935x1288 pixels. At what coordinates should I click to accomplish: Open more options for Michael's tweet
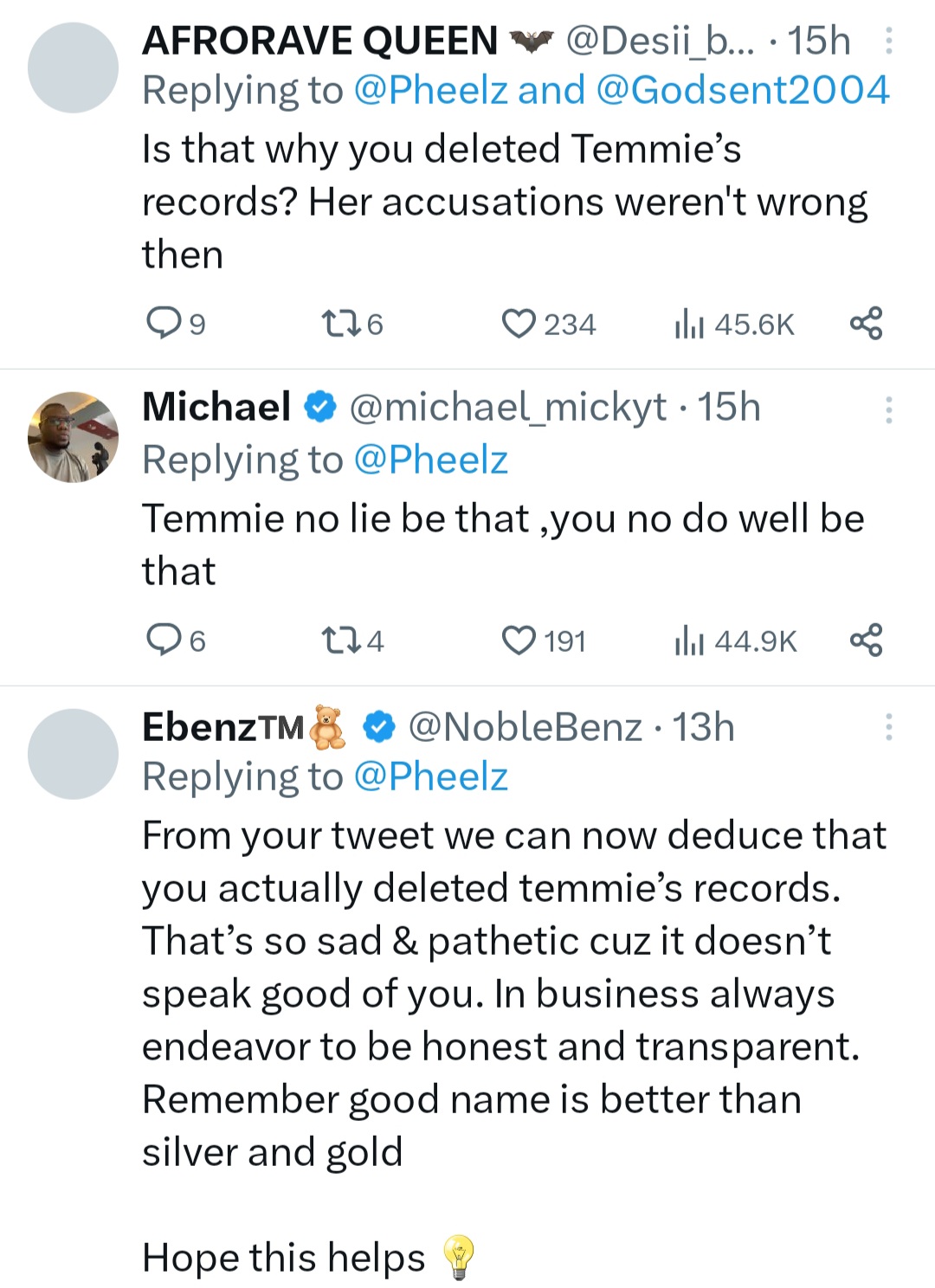coord(888,409)
